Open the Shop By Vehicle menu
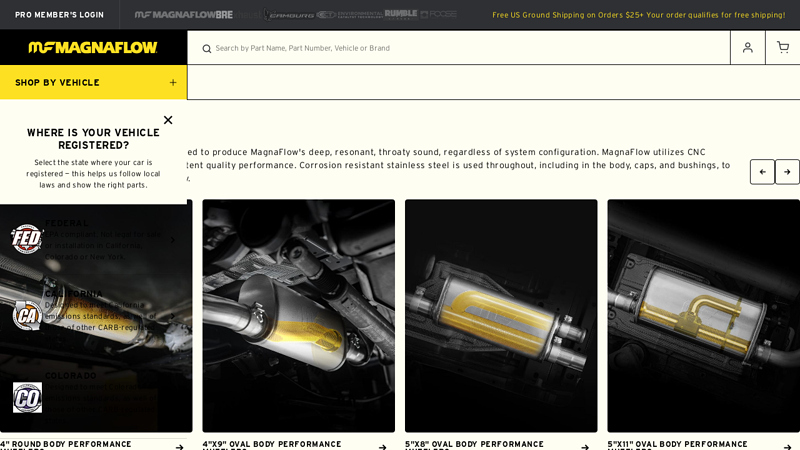This screenshot has height=450, width=800. click(x=93, y=82)
